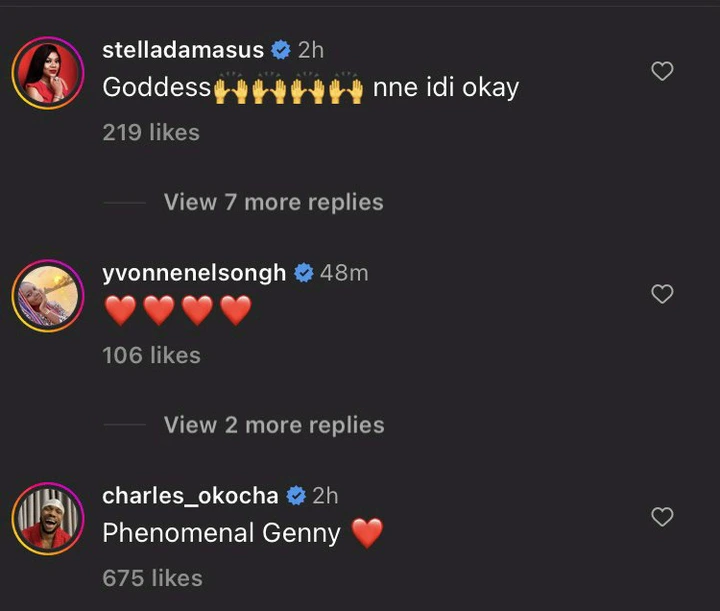
Task: Expand View 7 more replies
Action: point(273,202)
